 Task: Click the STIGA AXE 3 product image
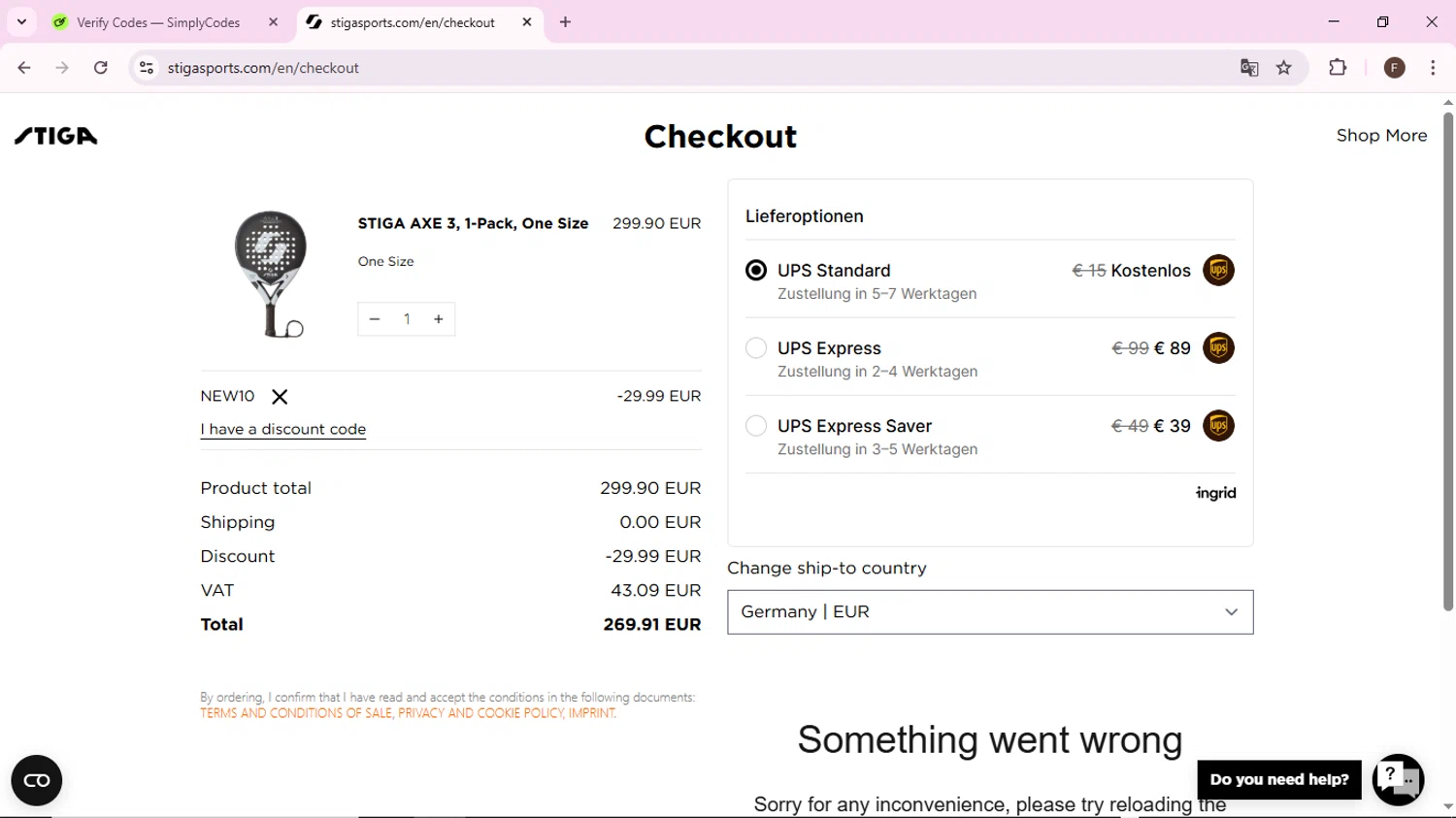(x=271, y=274)
